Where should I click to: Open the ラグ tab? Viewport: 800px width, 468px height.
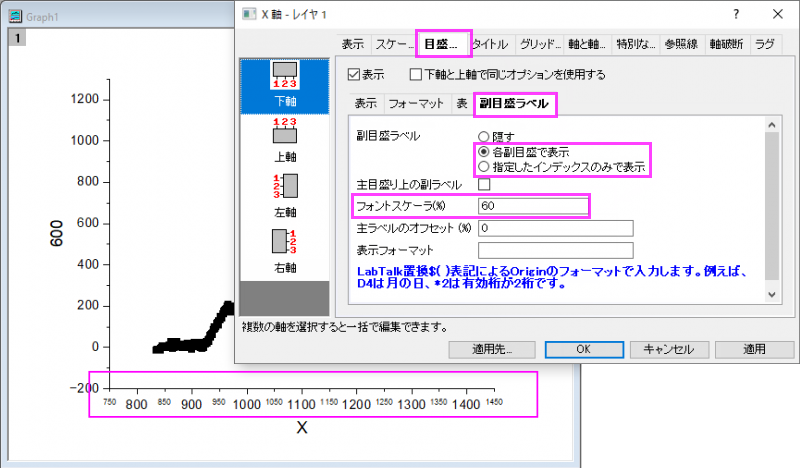pos(765,44)
